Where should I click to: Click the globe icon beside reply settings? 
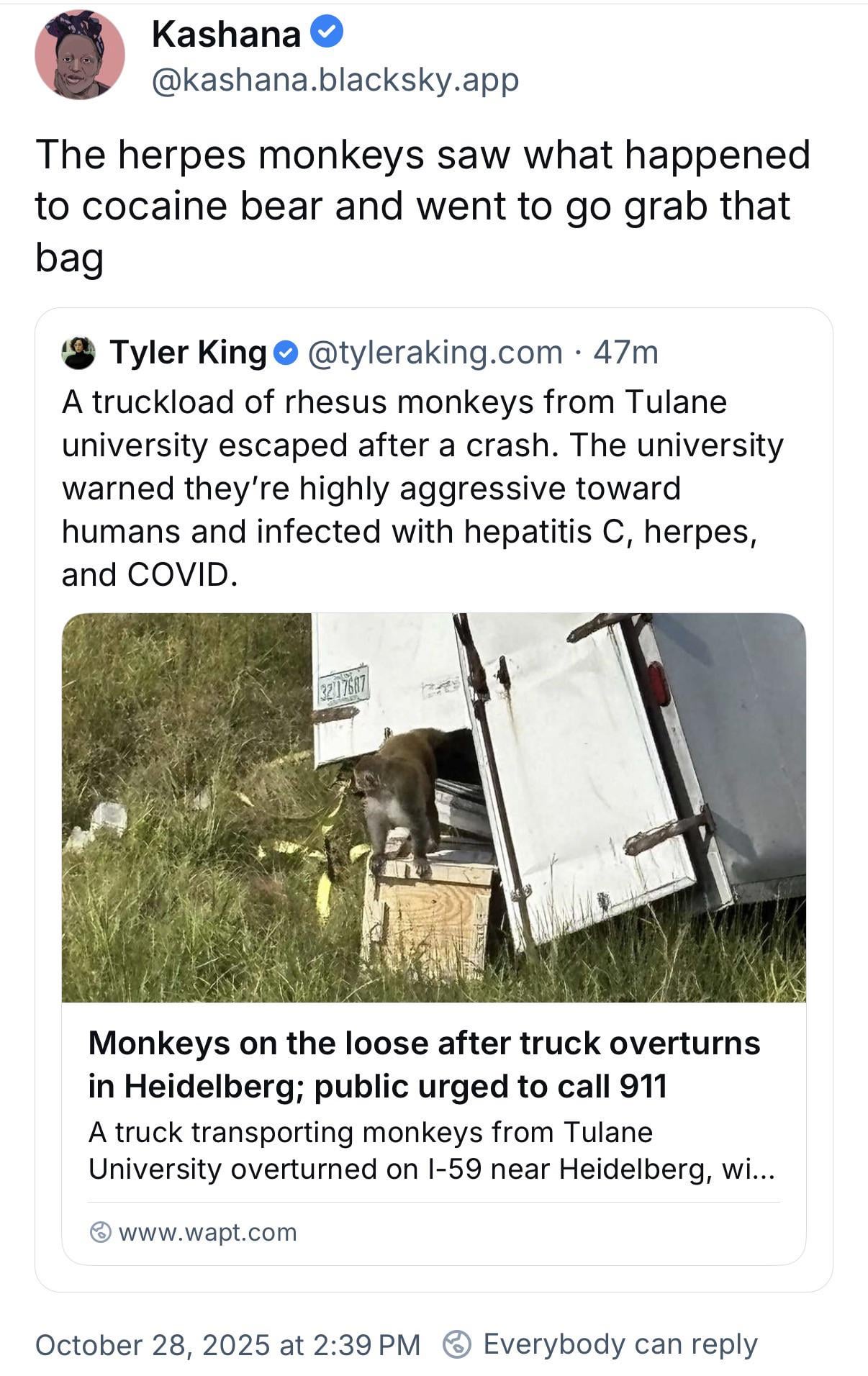(x=456, y=1344)
